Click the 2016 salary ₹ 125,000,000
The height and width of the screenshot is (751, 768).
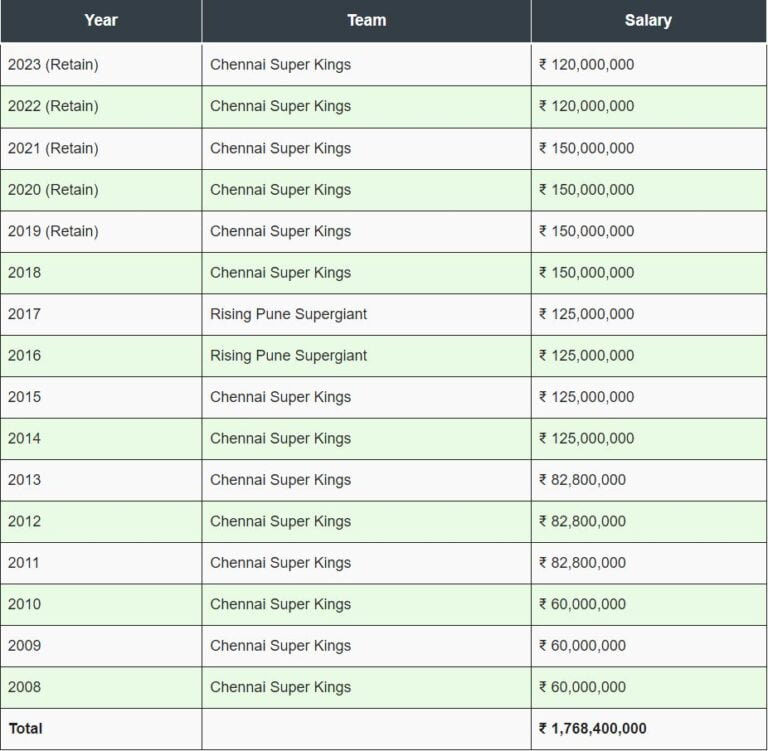587,356
